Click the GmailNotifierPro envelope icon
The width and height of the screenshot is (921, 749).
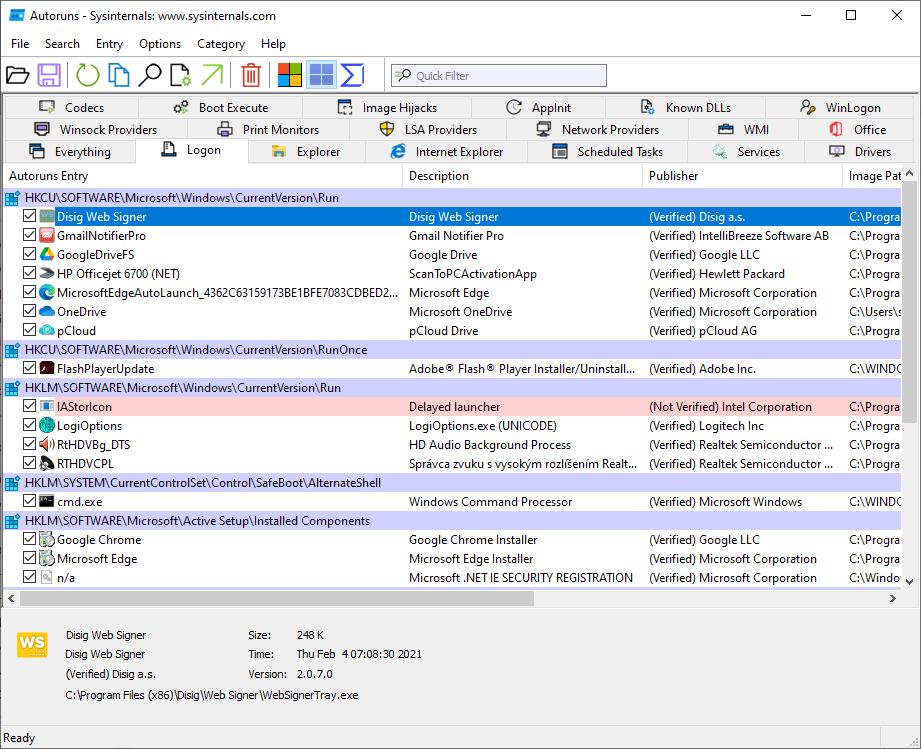click(x=47, y=236)
